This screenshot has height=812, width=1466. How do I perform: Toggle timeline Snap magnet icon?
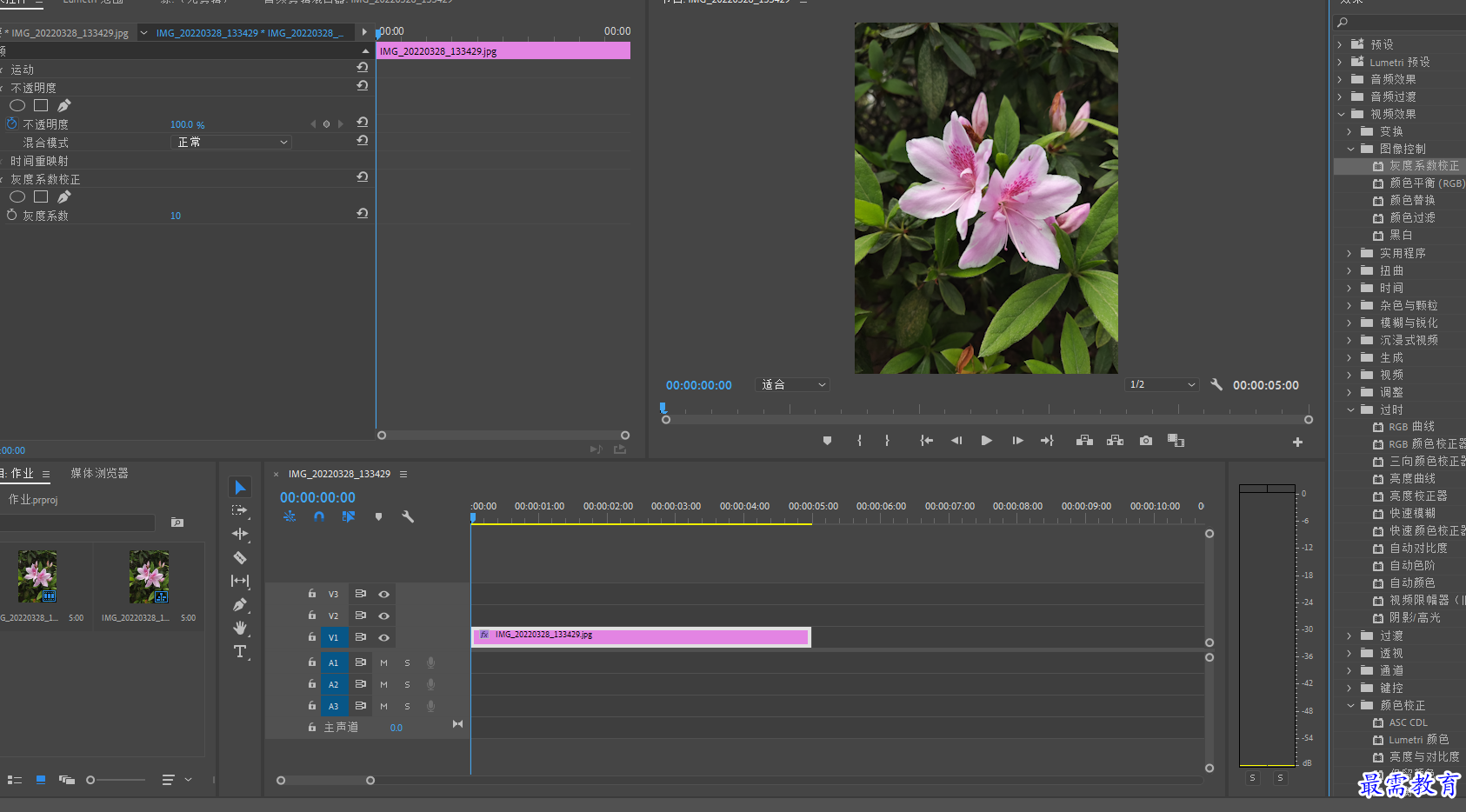(319, 516)
